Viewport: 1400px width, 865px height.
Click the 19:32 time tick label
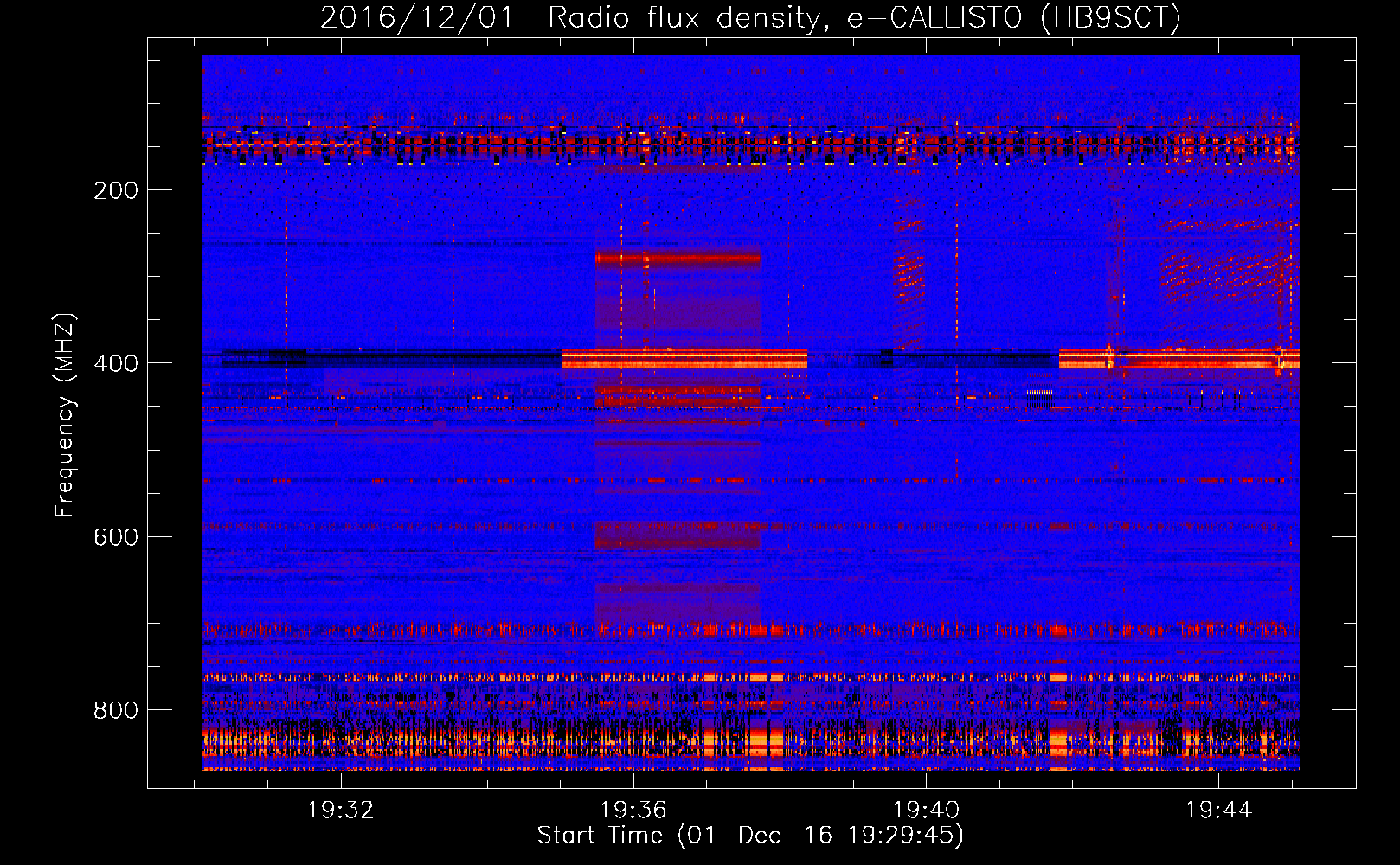[x=341, y=810]
